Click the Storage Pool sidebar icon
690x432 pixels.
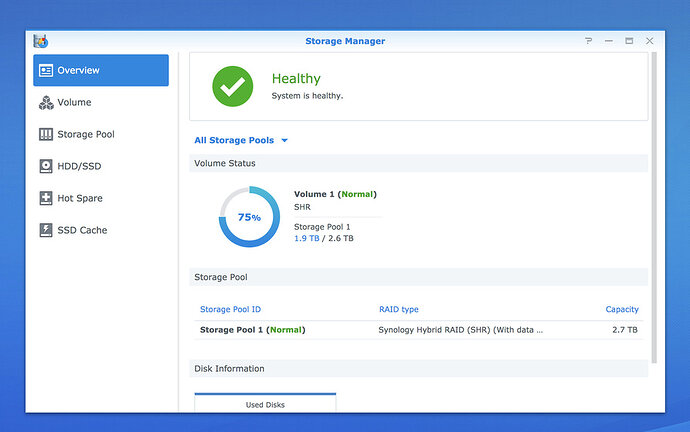46,134
